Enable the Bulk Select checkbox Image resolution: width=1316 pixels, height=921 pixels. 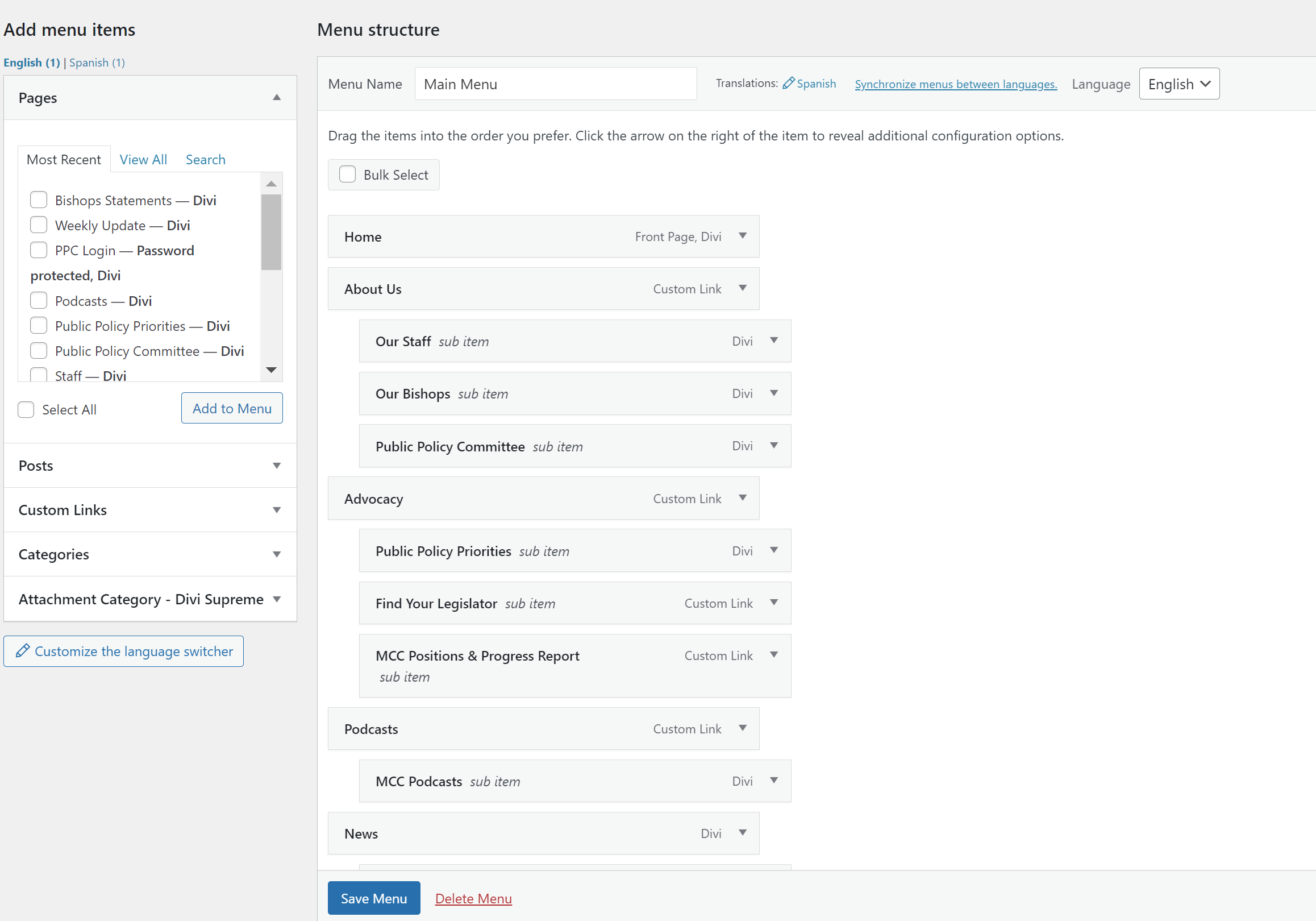(x=347, y=175)
